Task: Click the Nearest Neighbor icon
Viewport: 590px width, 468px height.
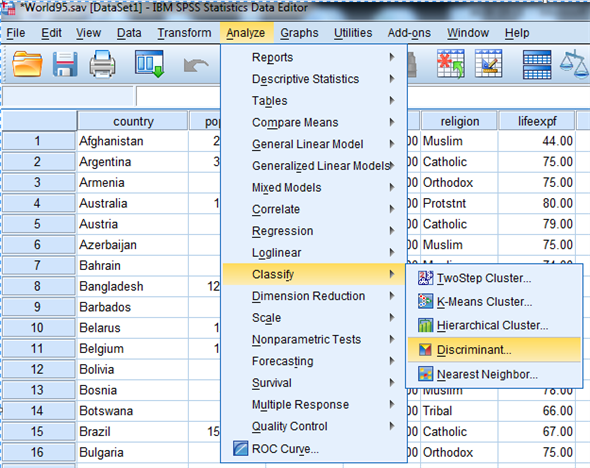Action: click(426, 374)
